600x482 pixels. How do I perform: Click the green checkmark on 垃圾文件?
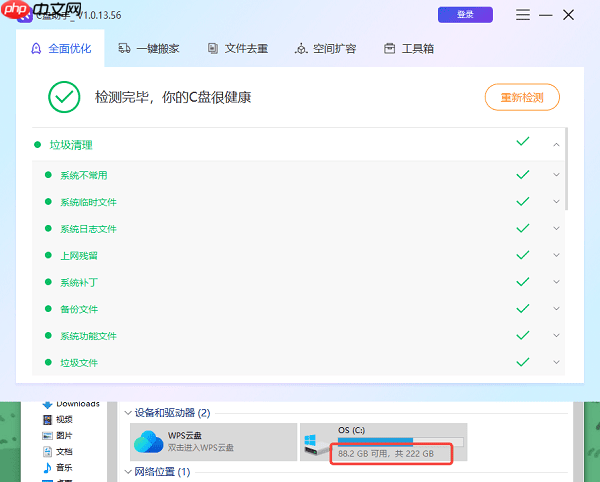[523, 362]
